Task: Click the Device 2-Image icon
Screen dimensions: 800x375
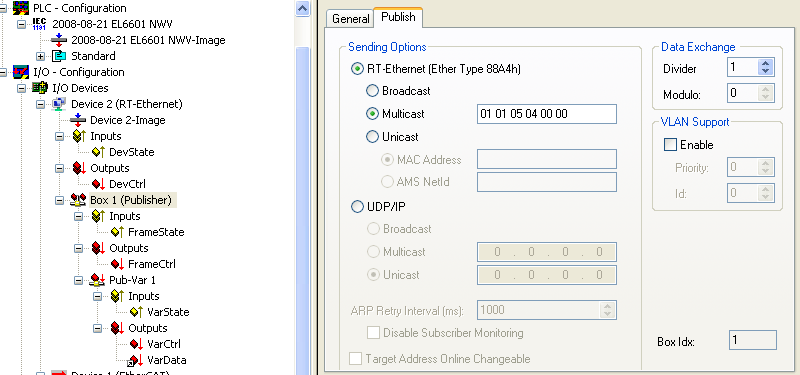Action: pyautogui.click(x=78, y=120)
